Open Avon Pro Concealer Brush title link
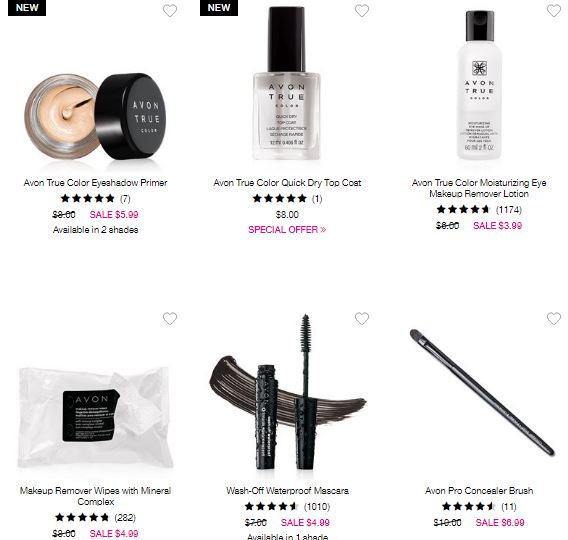Viewport: 568px width, 540px height. [x=479, y=491]
